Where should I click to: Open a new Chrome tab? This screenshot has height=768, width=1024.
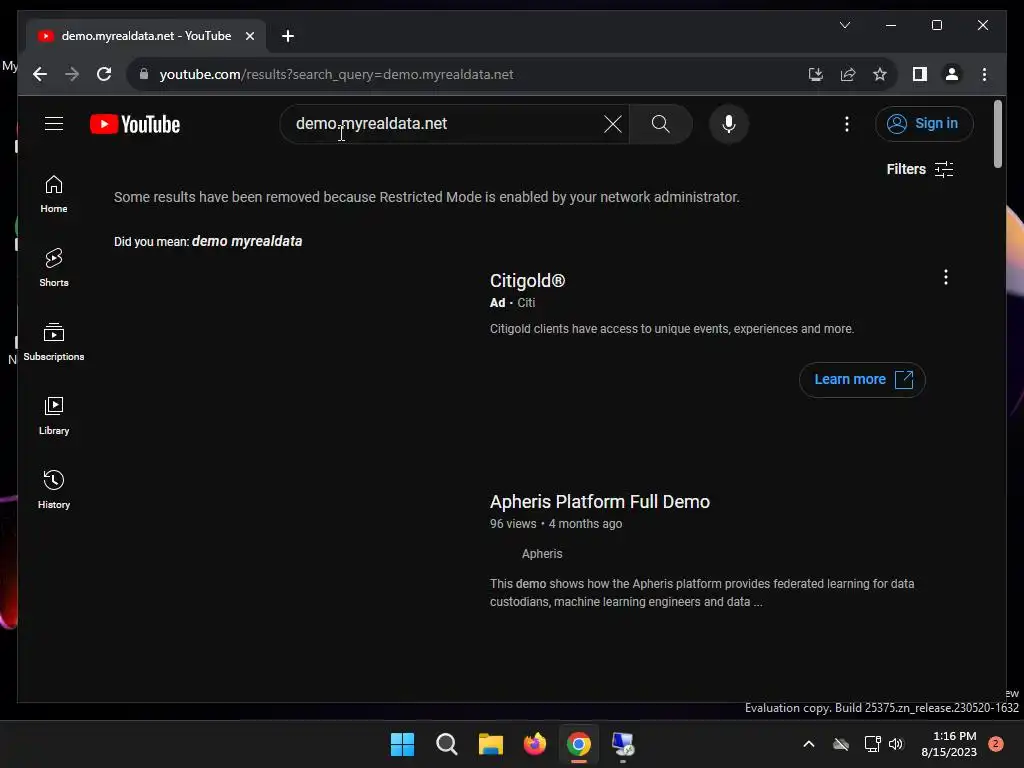coord(287,36)
